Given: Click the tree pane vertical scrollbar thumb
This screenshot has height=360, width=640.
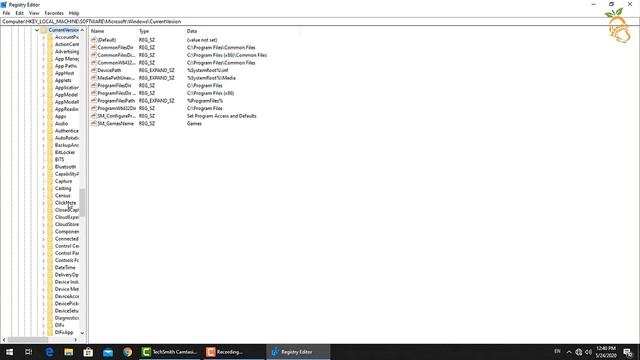Looking at the screenshot, I should pos(82,202).
